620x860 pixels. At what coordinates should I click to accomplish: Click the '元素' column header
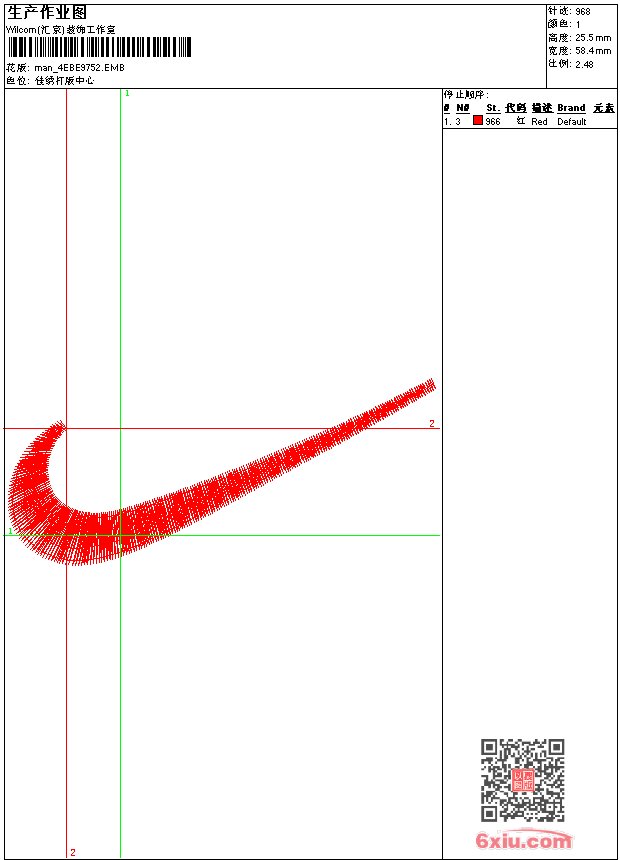point(604,108)
